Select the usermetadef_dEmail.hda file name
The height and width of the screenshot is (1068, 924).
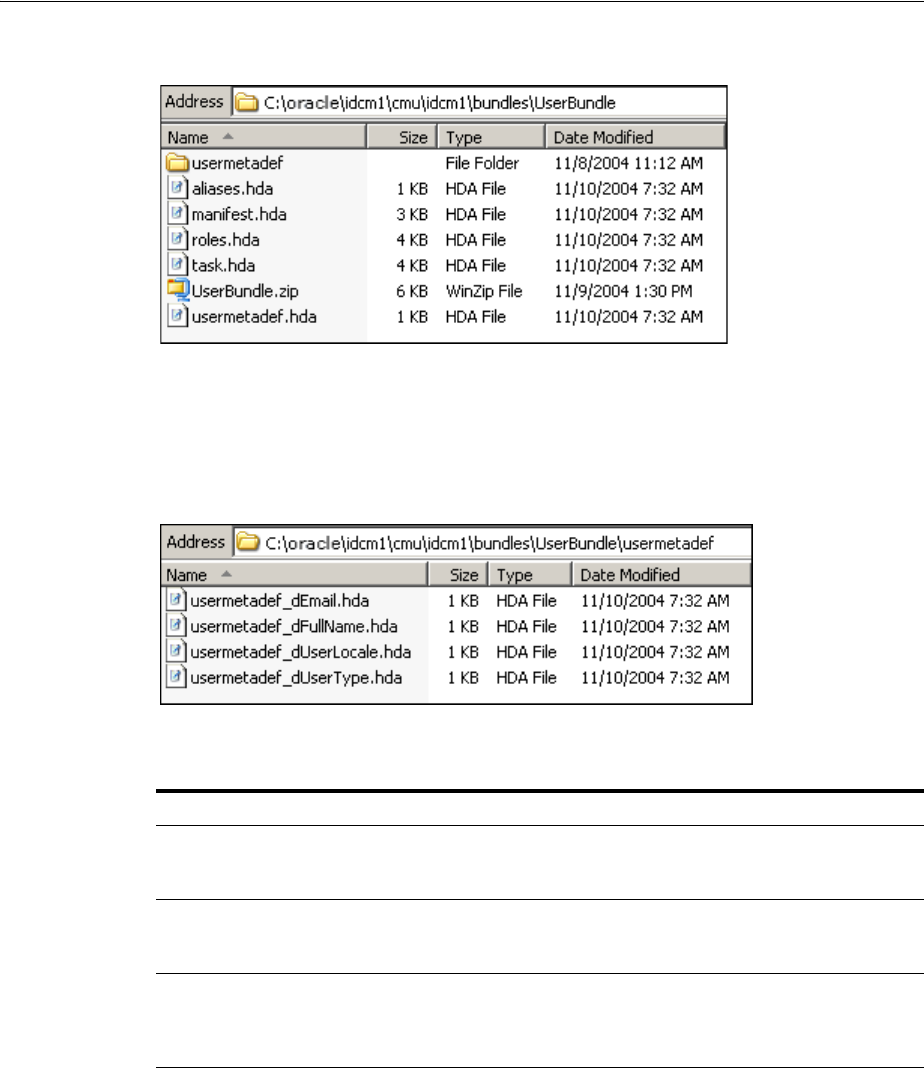(280, 601)
